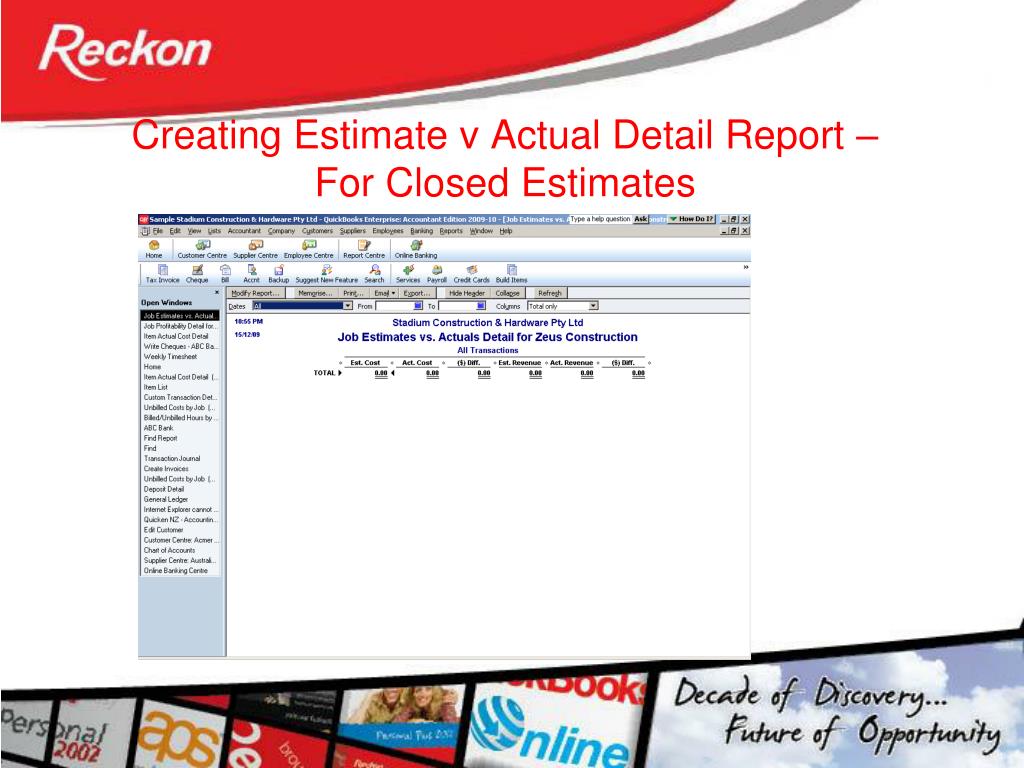Click the Print button
This screenshot has height=768, width=1024.
point(353,293)
